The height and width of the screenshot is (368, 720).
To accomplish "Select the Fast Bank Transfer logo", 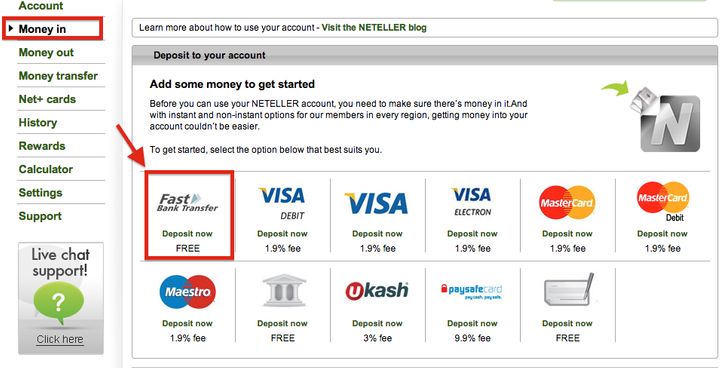I will tap(188, 202).
